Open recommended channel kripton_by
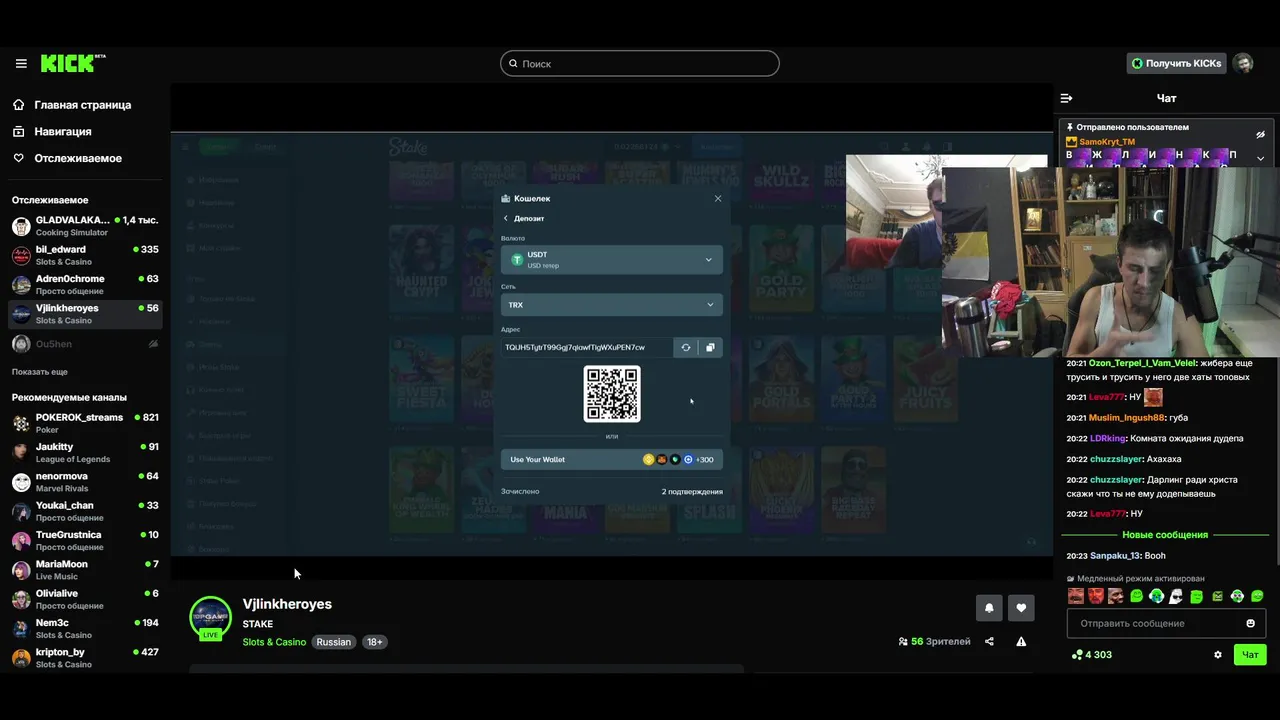The height and width of the screenshot is (720, 1280). [85, 658]
